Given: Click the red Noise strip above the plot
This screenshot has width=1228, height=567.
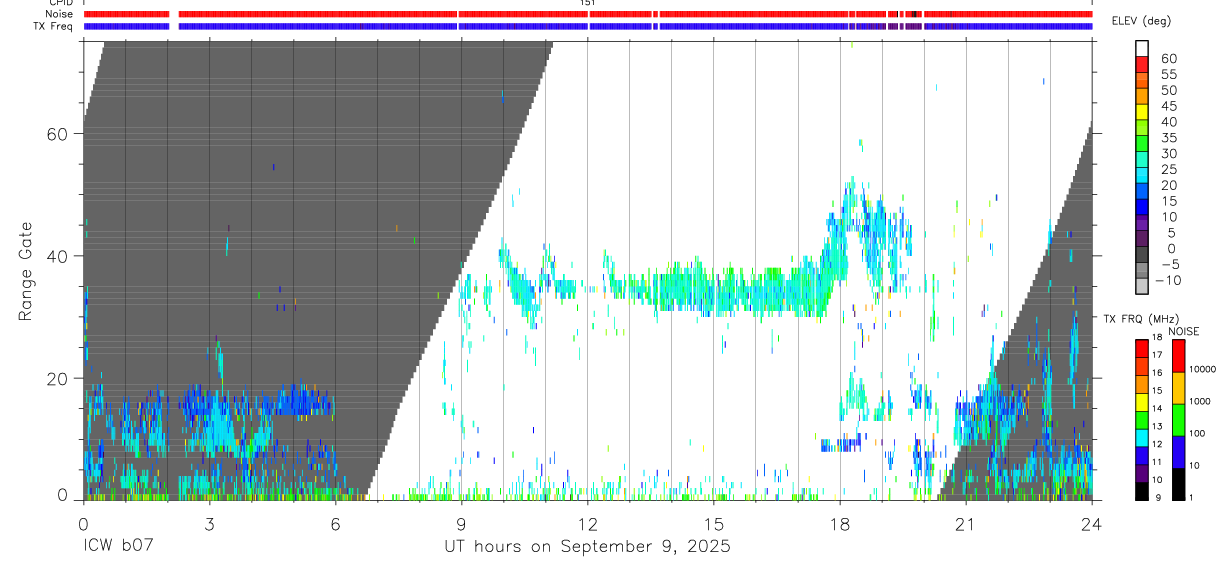Looking at the screenshot, I should (x=587, y=14).
